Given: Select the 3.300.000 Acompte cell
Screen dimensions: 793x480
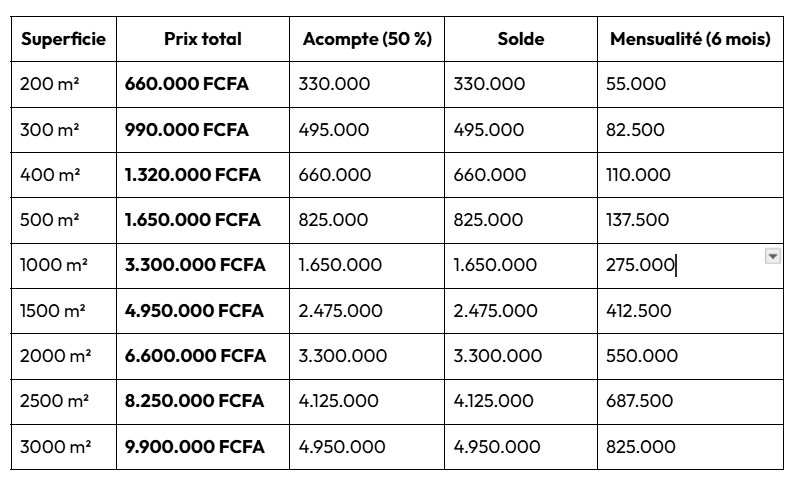Looking at the screenshot, I should [367, 357].
